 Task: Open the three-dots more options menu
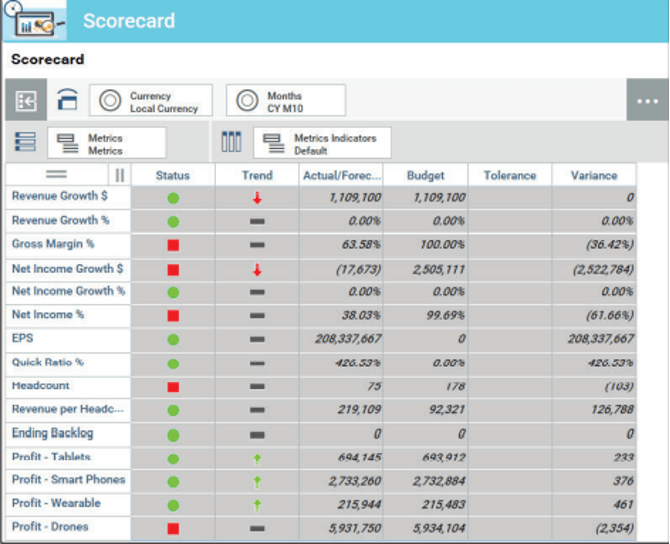click(x=647, y=101)
